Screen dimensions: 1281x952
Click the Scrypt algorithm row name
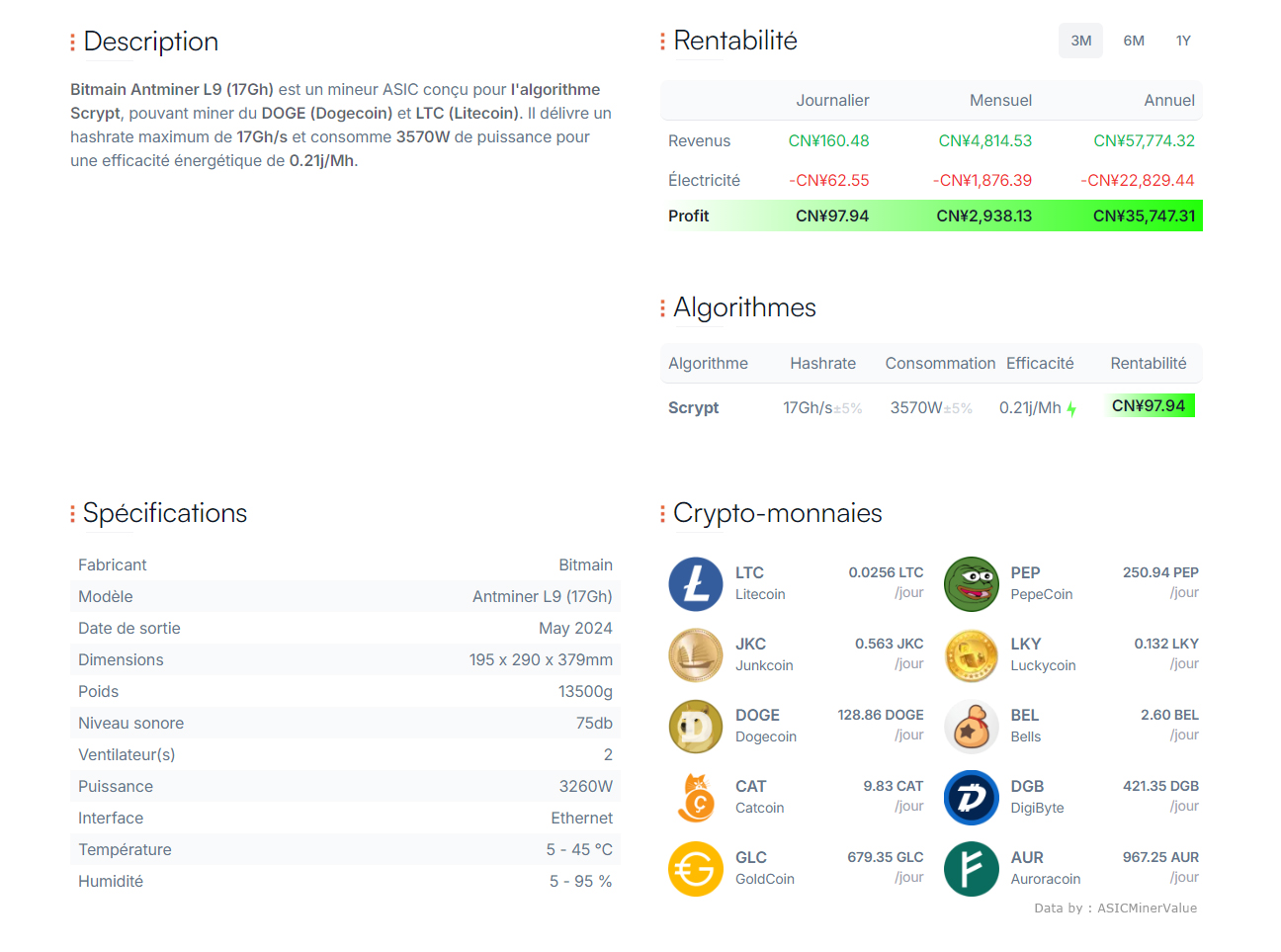pyautogui.click(x=693, y=407)
